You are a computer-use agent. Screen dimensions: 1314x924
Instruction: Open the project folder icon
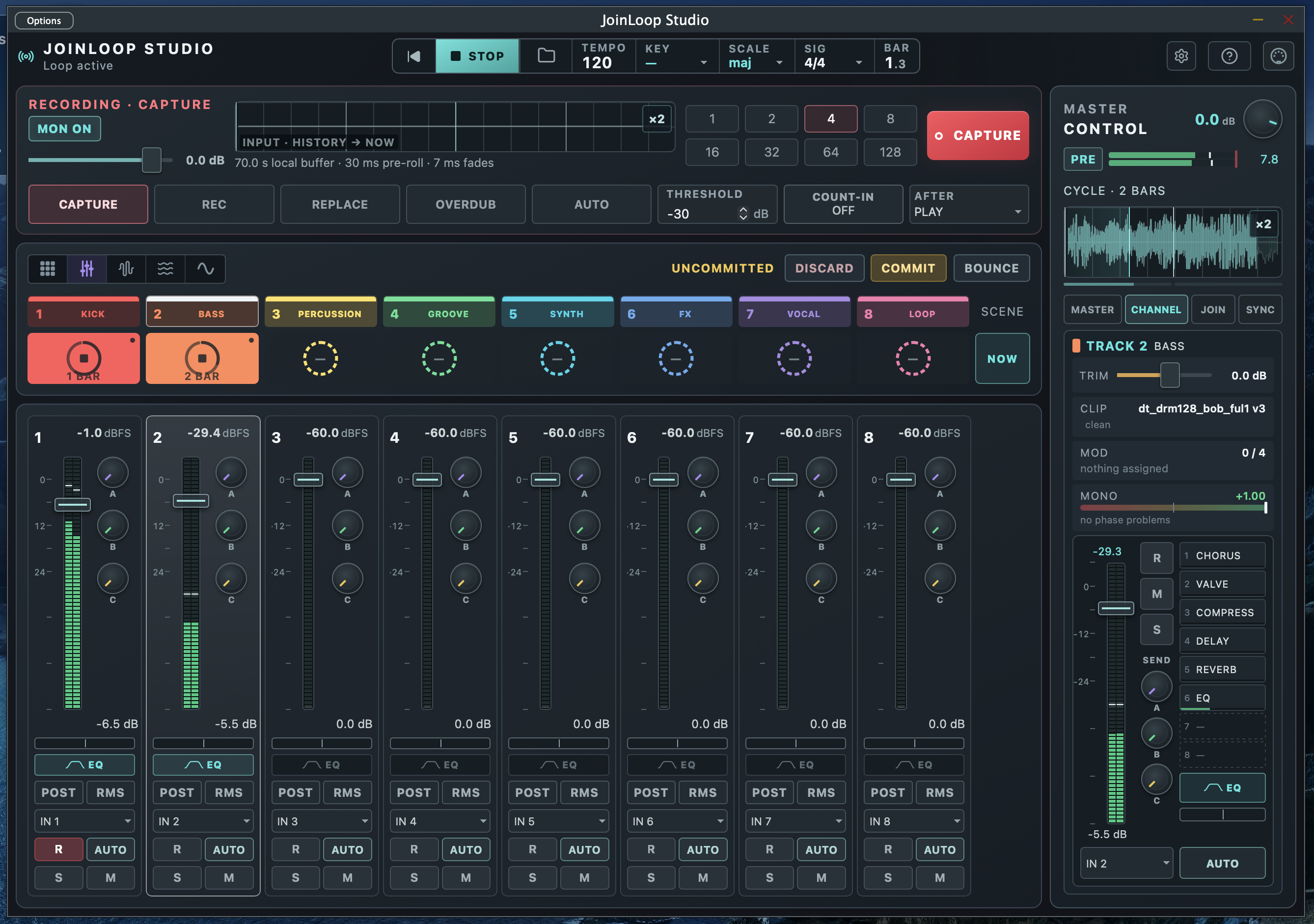point(546,56)
